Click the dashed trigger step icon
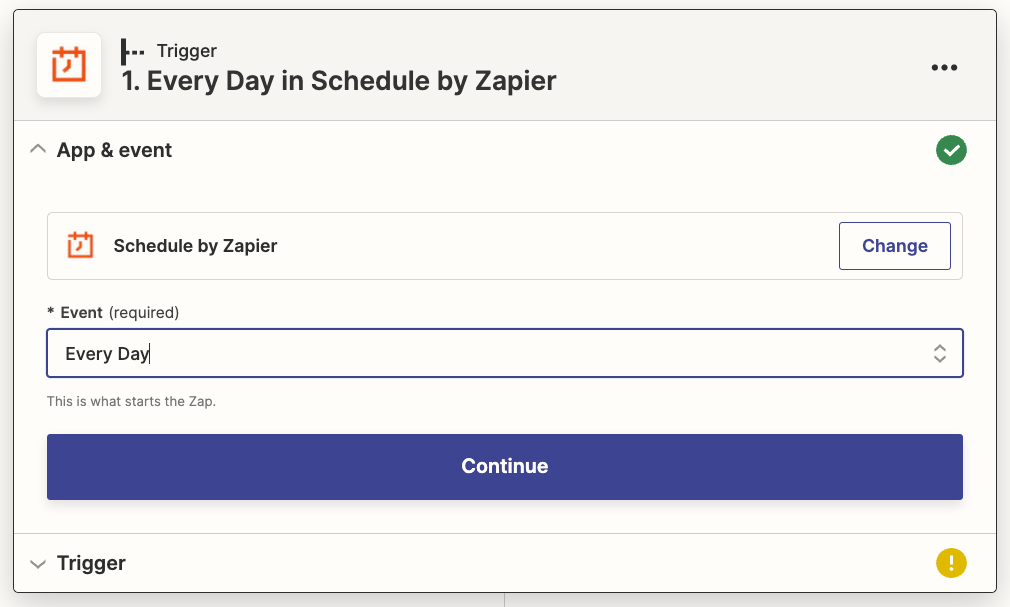The width and height of the screenshot is (1010, 607). (x=133, y=51)
